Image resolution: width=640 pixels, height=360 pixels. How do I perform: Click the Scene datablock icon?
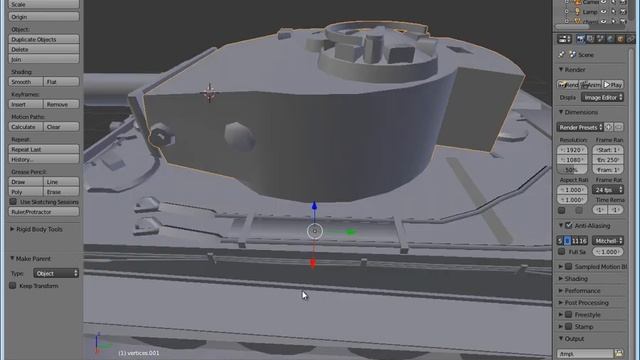coord(573,55)
